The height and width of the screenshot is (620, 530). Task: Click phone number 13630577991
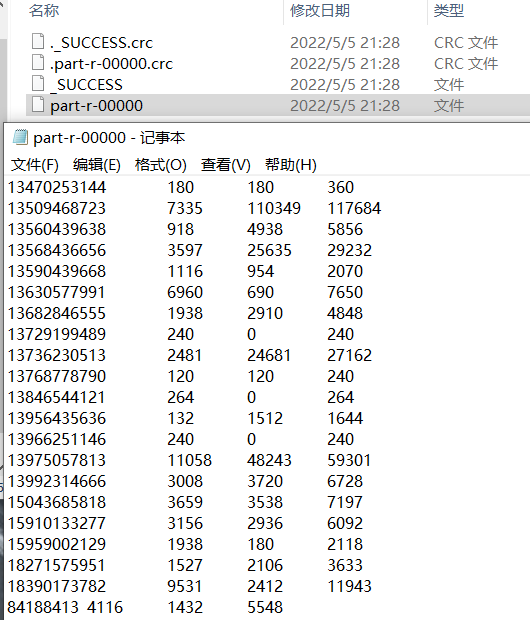click(57, 292)
